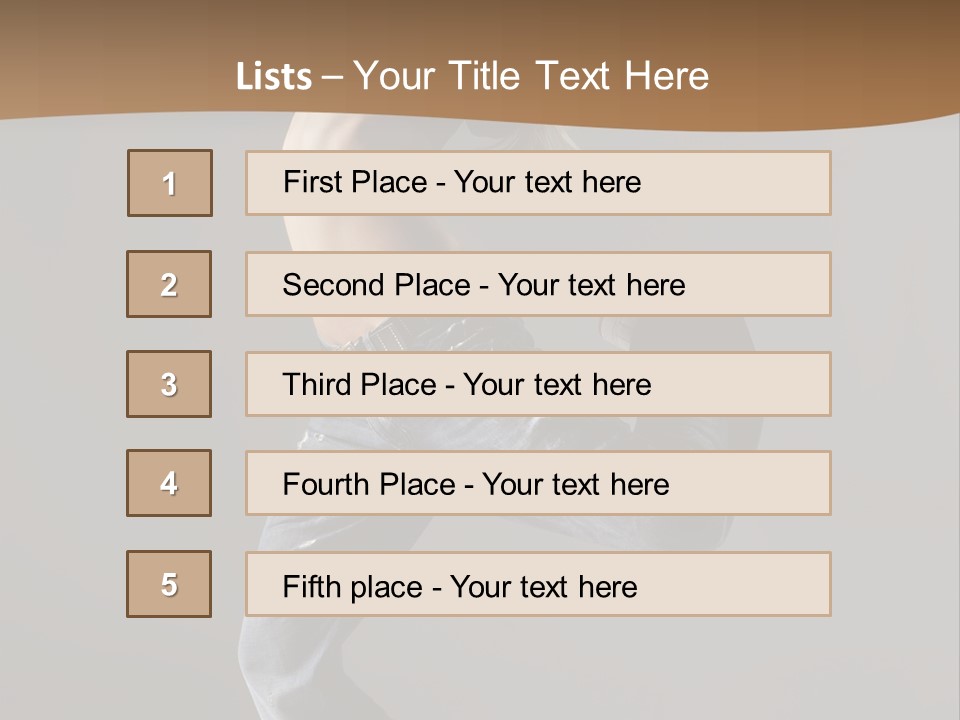The height and width of the screenshot is (720, 960).
Task: Click the words 'Second Place' in the second bar
Action: 377,285
